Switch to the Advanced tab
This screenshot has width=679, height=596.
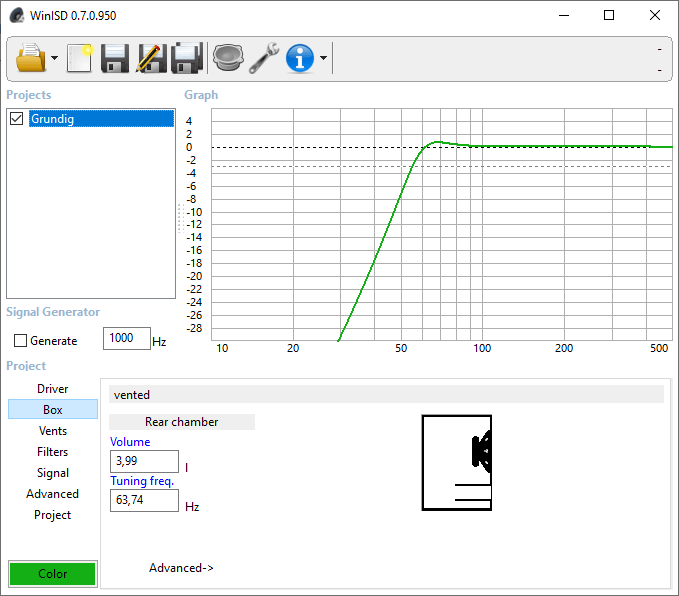coord(53,494)
